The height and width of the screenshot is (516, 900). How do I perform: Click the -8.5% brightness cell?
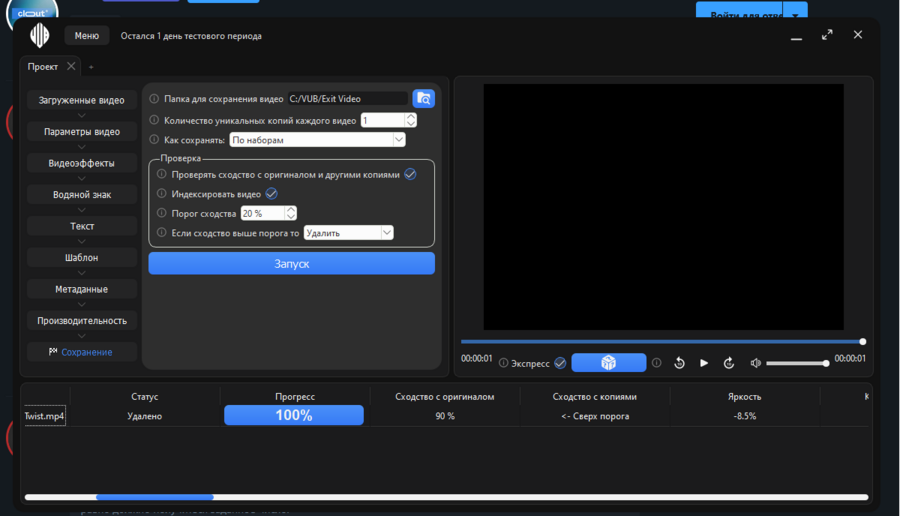[744, 416]
